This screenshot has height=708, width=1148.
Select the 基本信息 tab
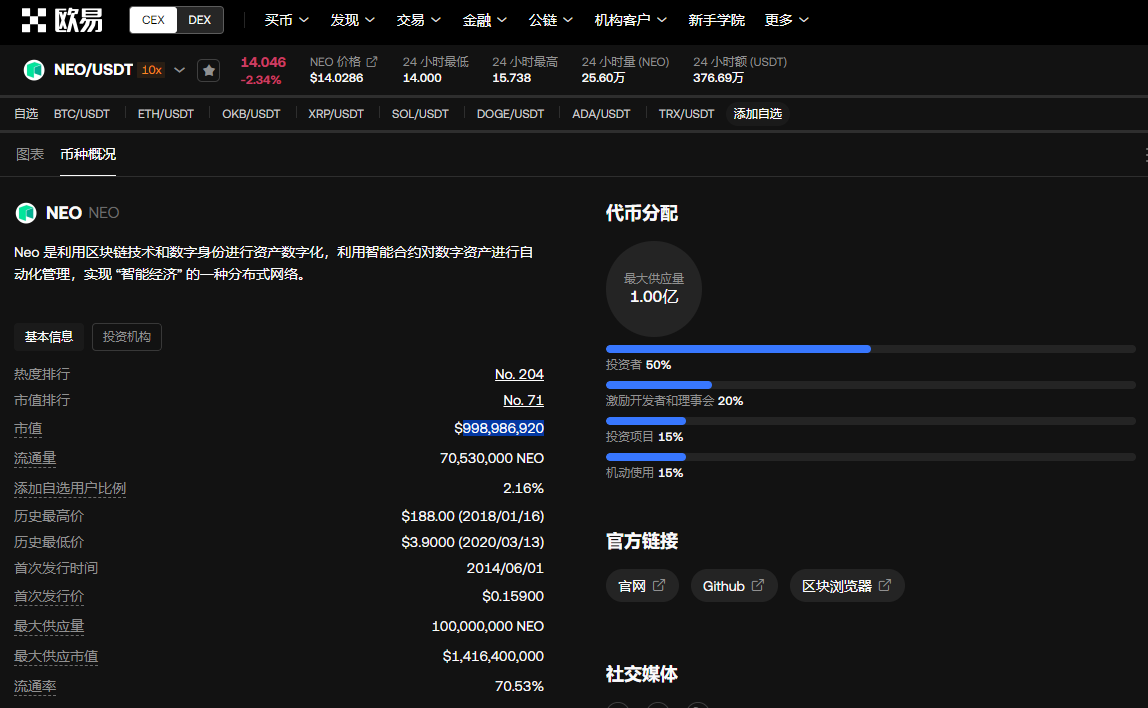(49, 337)
